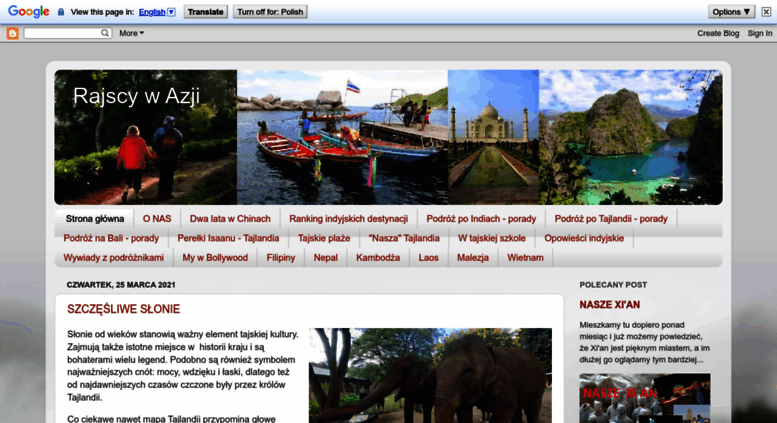Expand the More menu in Blogger bar

(131, 33)
